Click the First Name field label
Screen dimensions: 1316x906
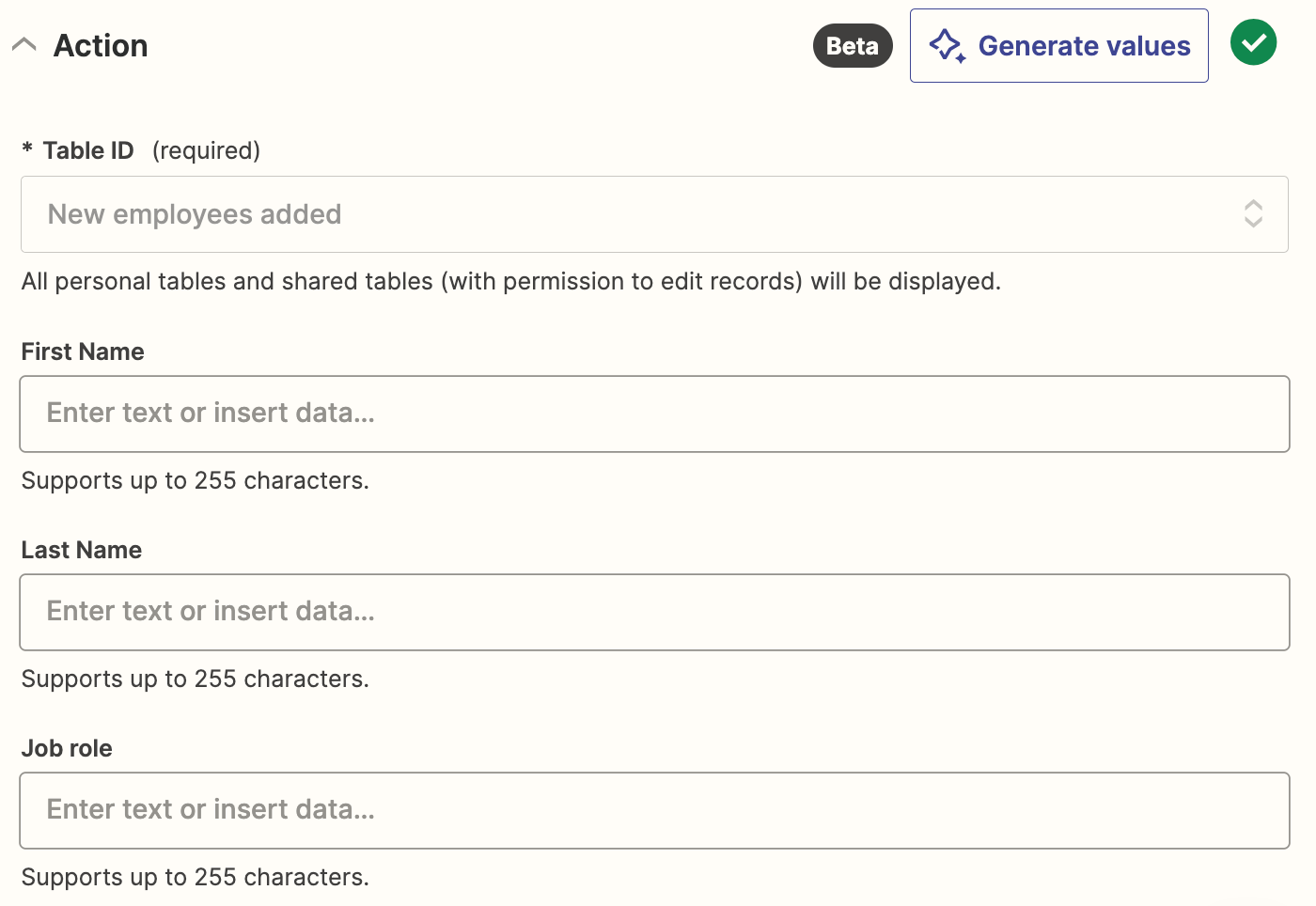coord(83,351)
